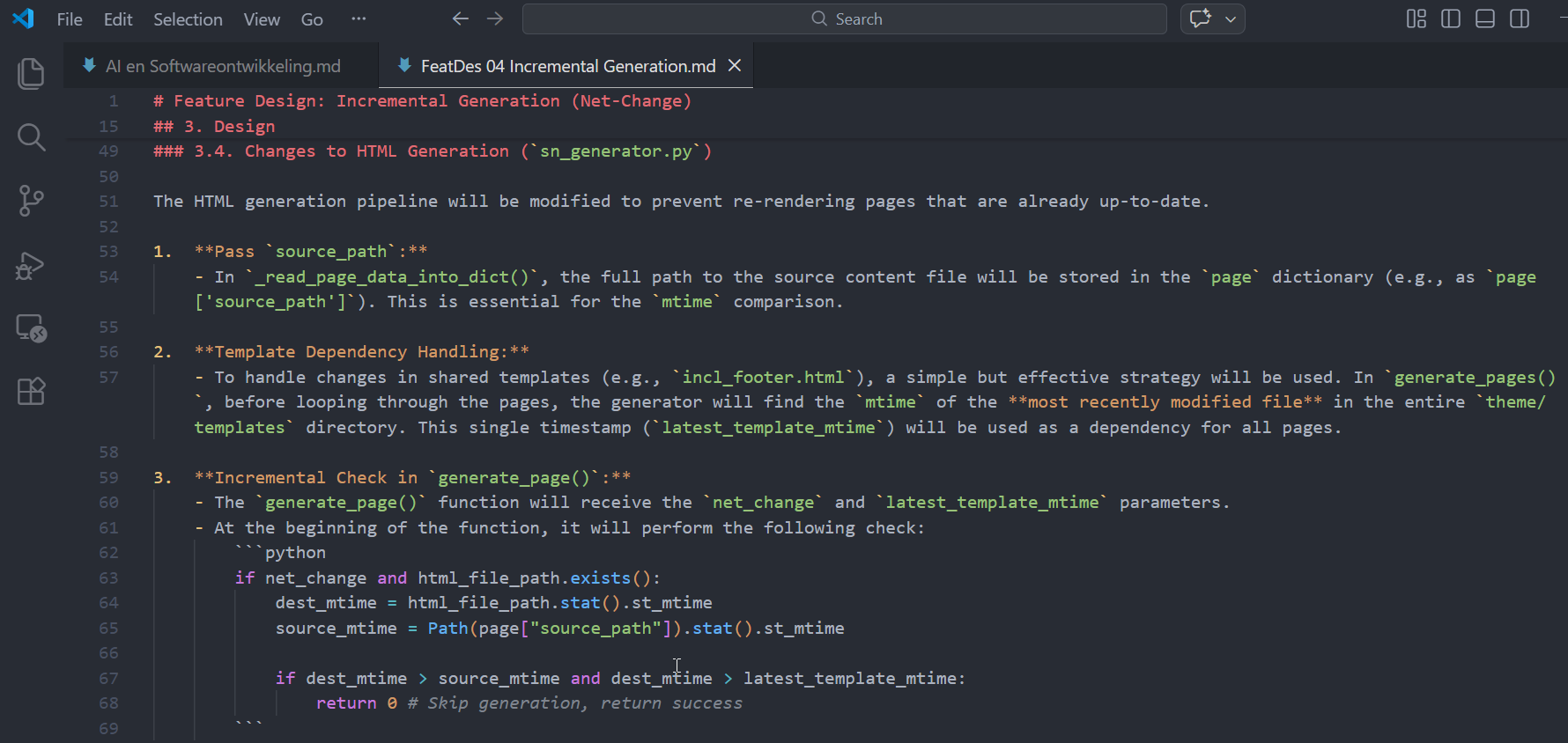Close the FeatDes 04 Incremental Generation.md tab
Viewport: 1568px width, 743px height.
click(x=735, y=66)
